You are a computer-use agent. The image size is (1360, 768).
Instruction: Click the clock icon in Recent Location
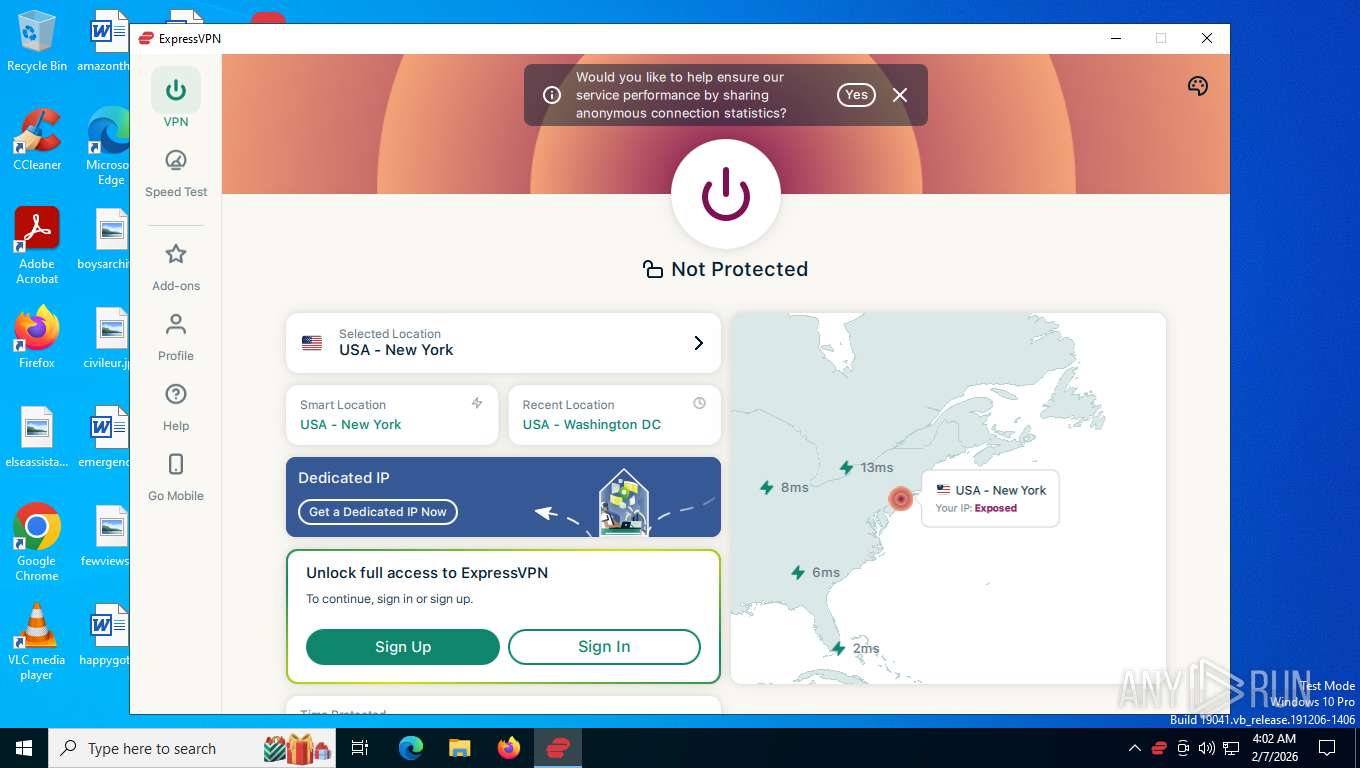[699, 403]
